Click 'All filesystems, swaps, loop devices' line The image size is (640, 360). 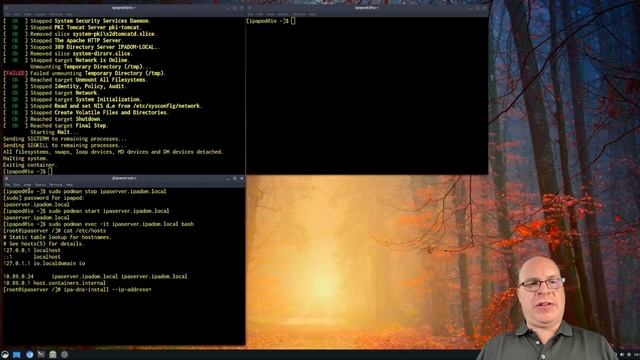click(x=113, y=152)
